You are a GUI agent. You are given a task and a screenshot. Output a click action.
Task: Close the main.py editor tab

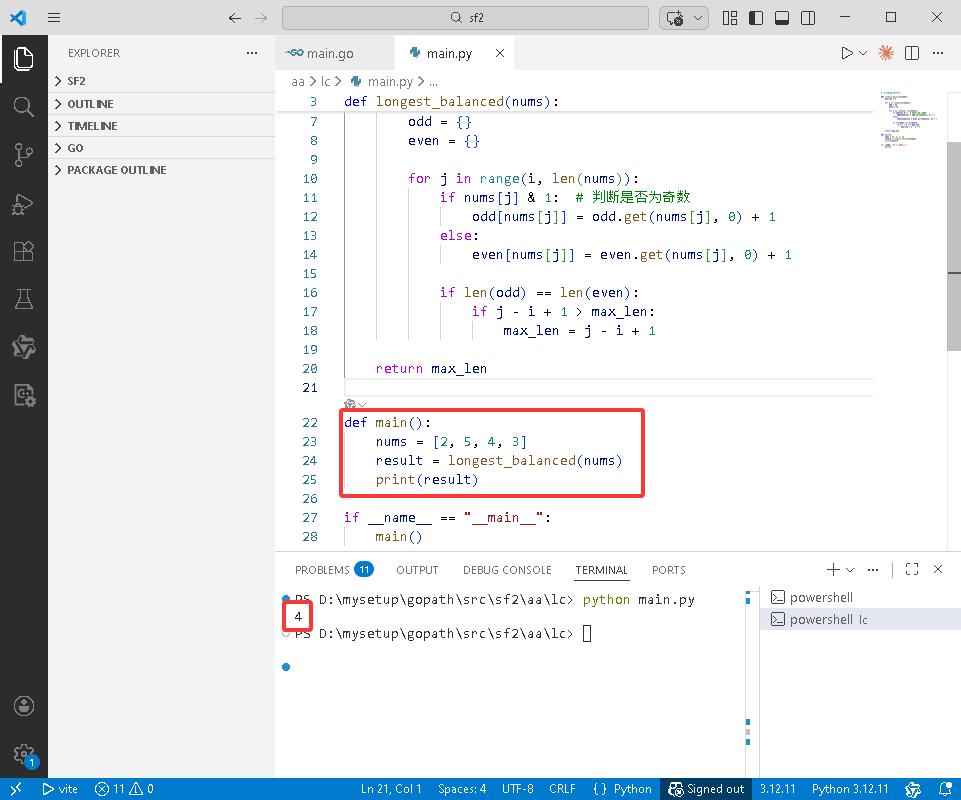[x=500, y=53]
